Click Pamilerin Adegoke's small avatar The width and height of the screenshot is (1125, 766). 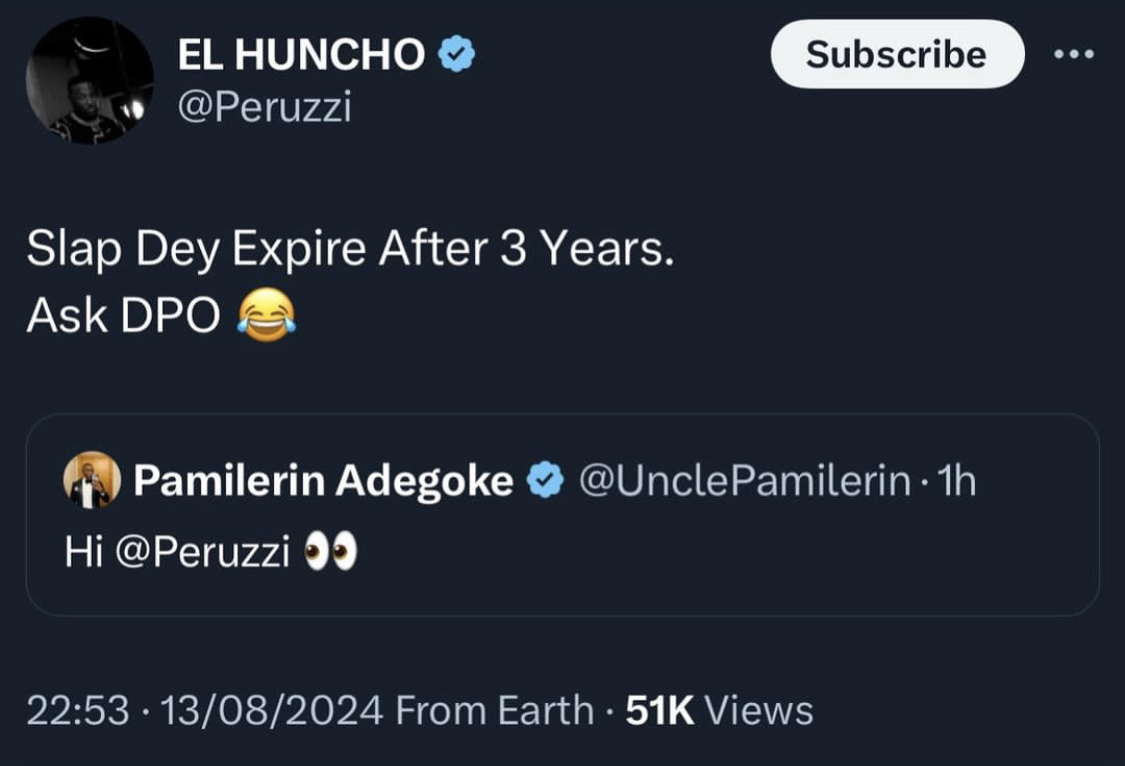(x=92, y=481)
